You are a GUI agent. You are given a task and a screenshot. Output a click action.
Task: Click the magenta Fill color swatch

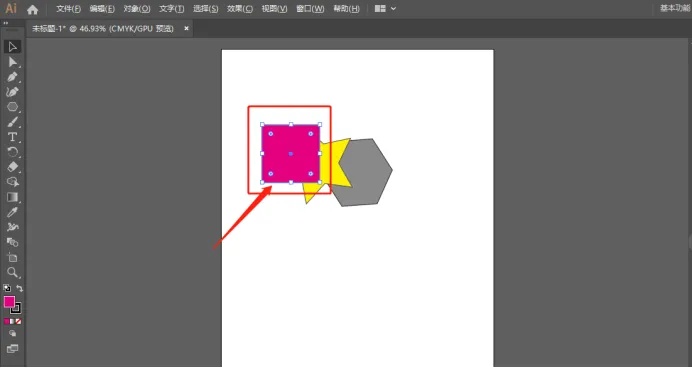[x=9, y=302]
